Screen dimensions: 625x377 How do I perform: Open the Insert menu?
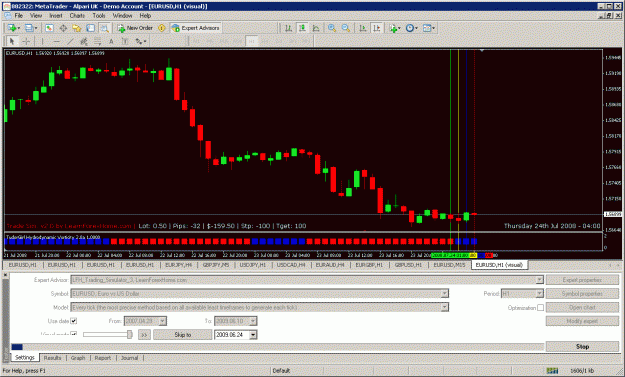pyautogui.click(x=56, y=16)
